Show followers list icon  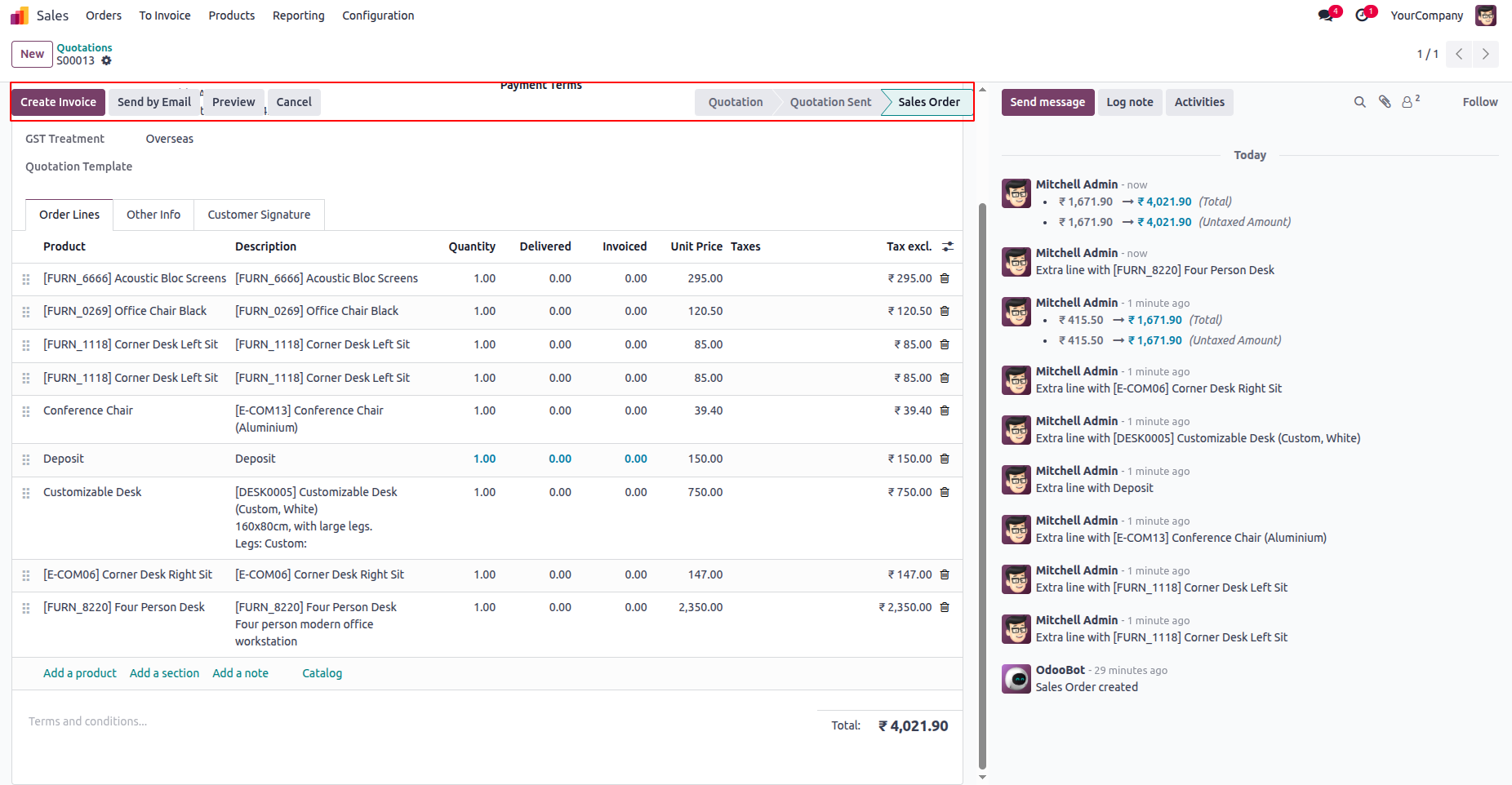[1411, 102]
